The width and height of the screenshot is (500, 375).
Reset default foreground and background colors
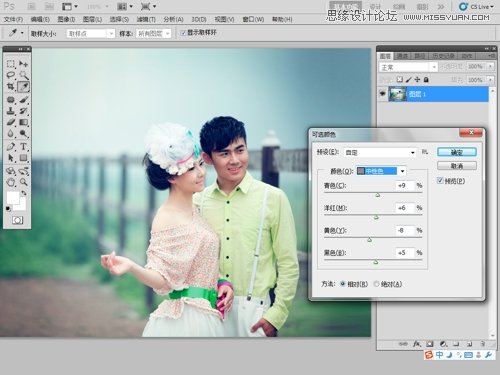pyautogui.click(x=8, y=209)
